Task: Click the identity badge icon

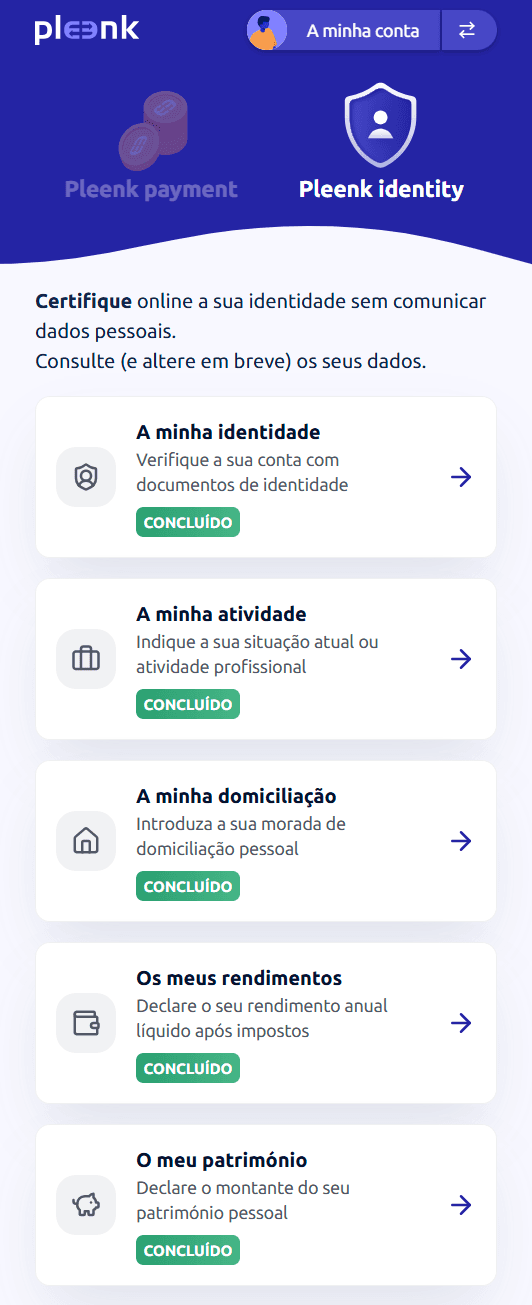Action: tap(86, 477)
